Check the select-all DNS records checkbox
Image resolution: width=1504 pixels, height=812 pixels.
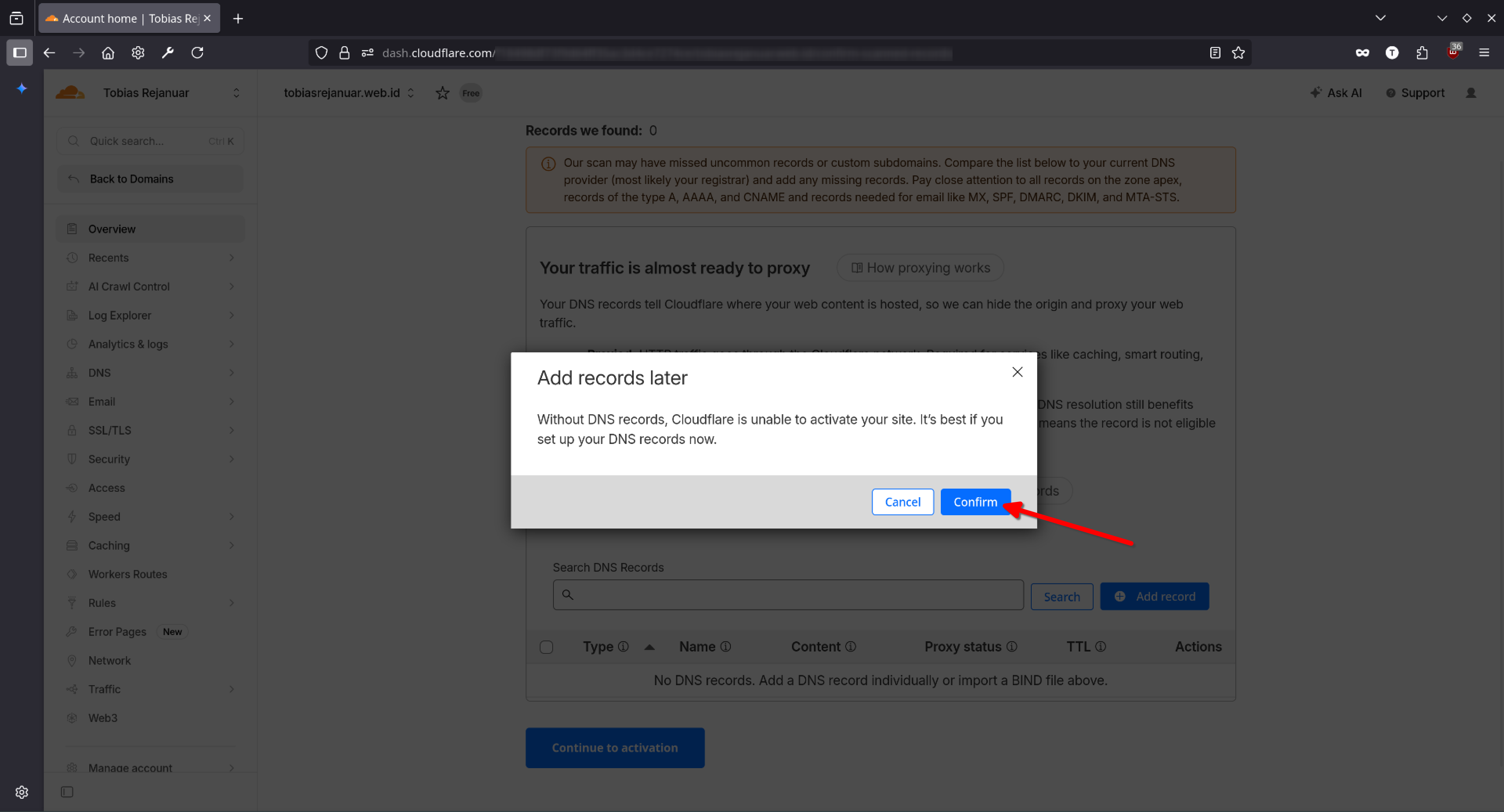[546, 647]
